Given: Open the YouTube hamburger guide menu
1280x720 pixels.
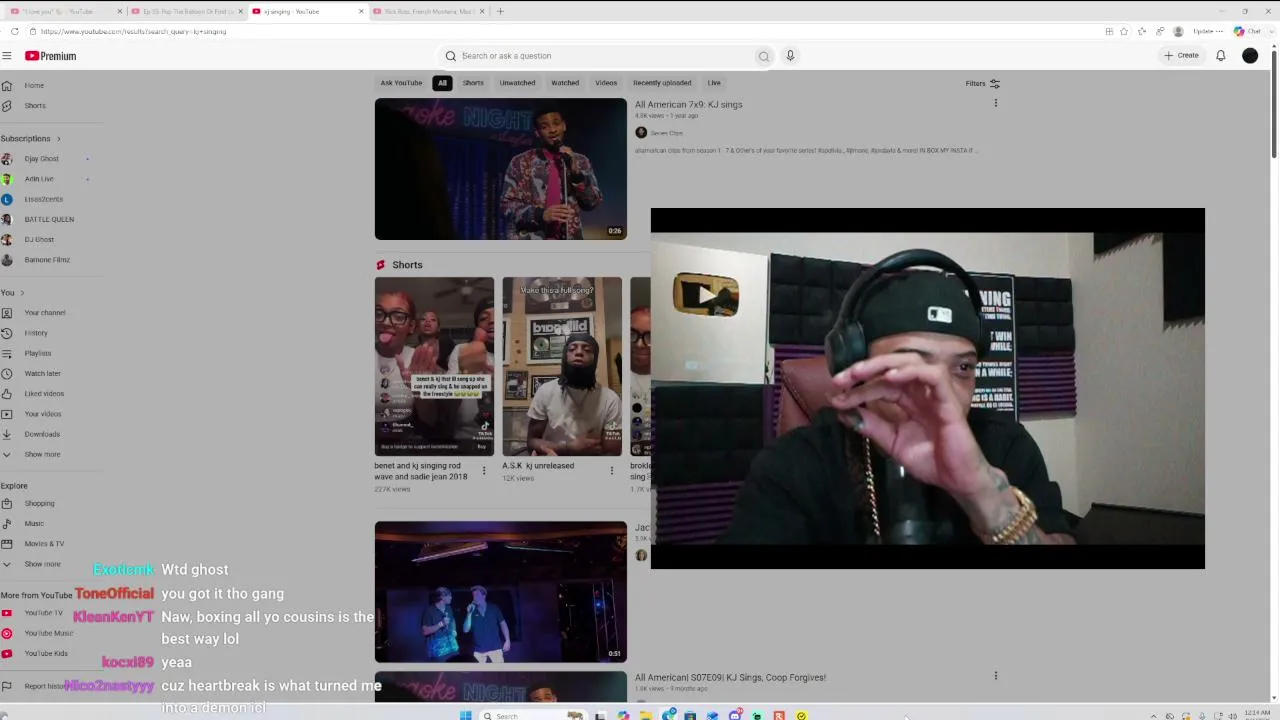Looking at the screenshot, I should click(x=7, y=56).
